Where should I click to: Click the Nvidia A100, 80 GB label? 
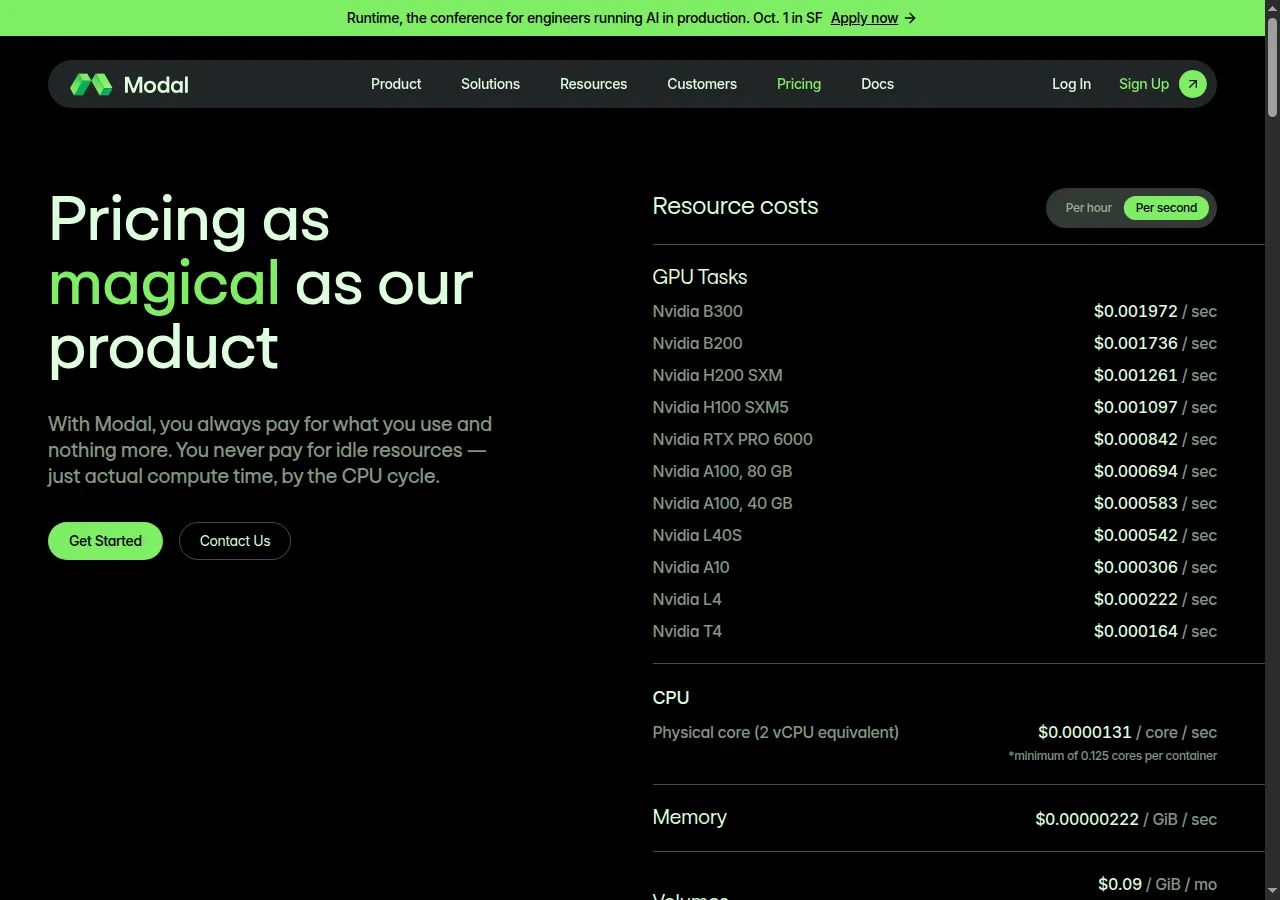point(722,471)
